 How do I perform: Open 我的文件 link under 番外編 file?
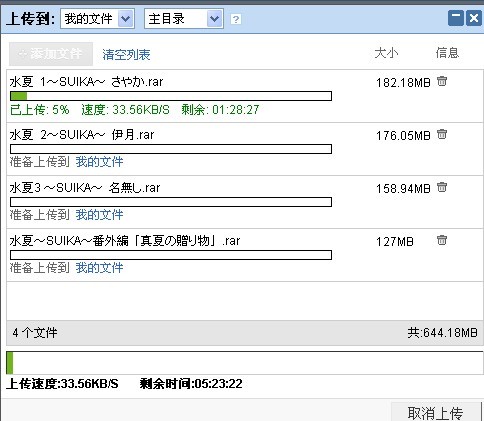coord(99,268)
